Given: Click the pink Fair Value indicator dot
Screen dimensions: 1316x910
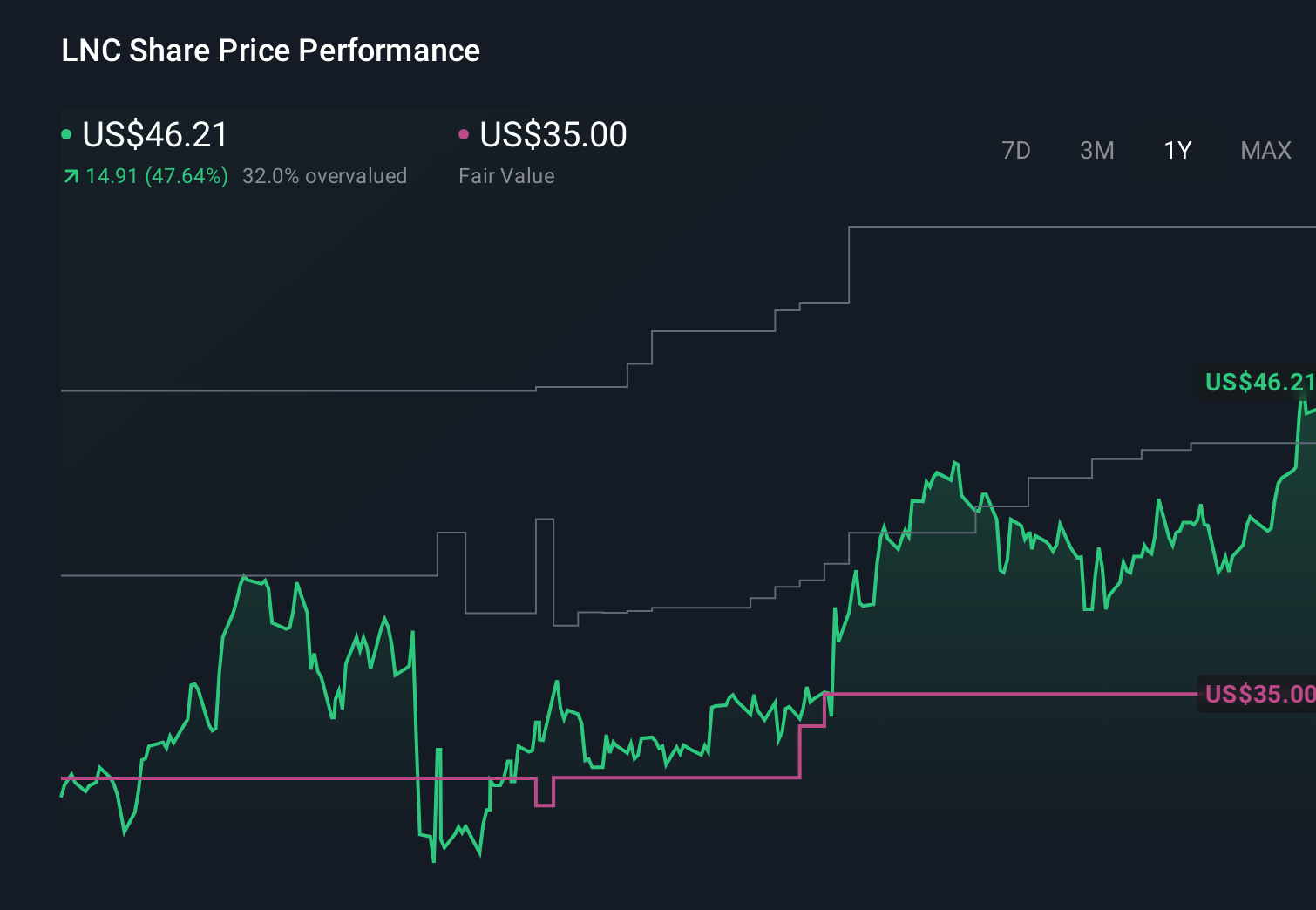Looking at the screenshot, I should [465, 135].
